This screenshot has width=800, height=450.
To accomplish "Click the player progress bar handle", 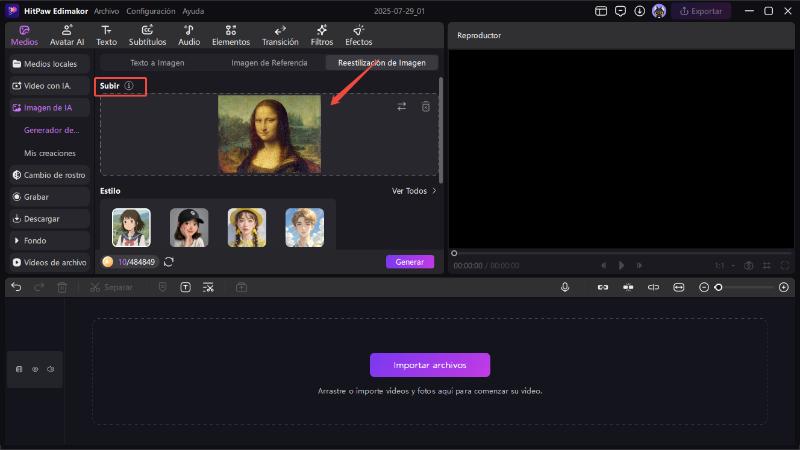I will click(x=454, y=253).
